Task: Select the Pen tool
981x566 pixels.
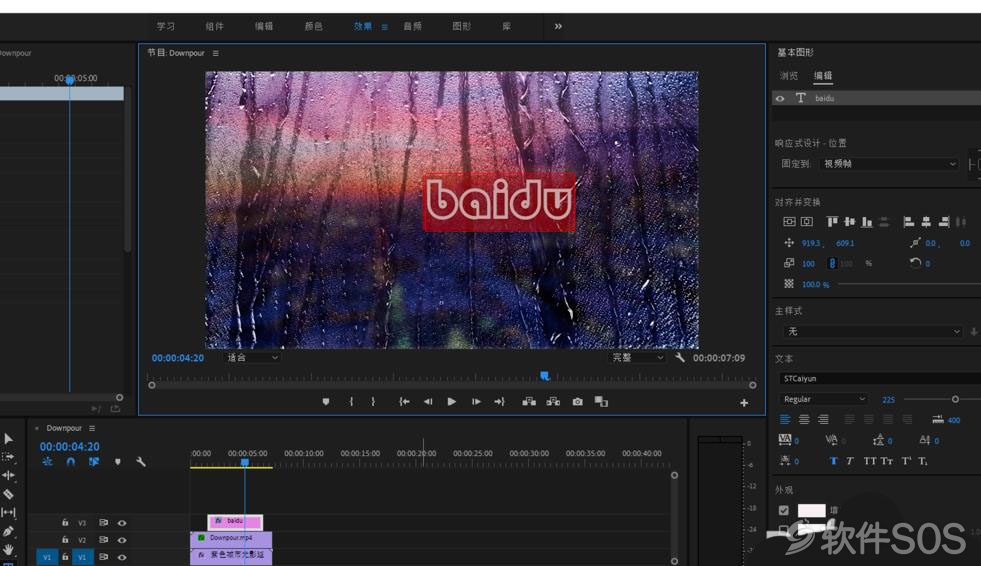Action: (x=8, y=531)
